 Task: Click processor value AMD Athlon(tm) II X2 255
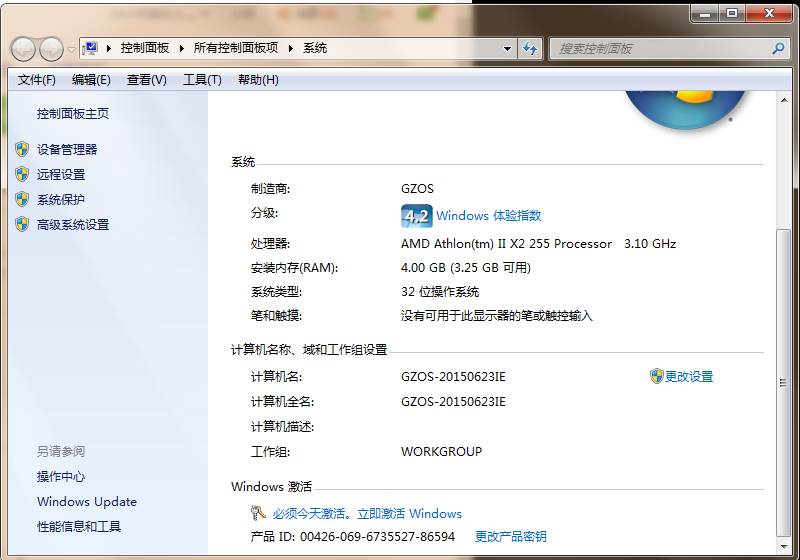point(506,244)
